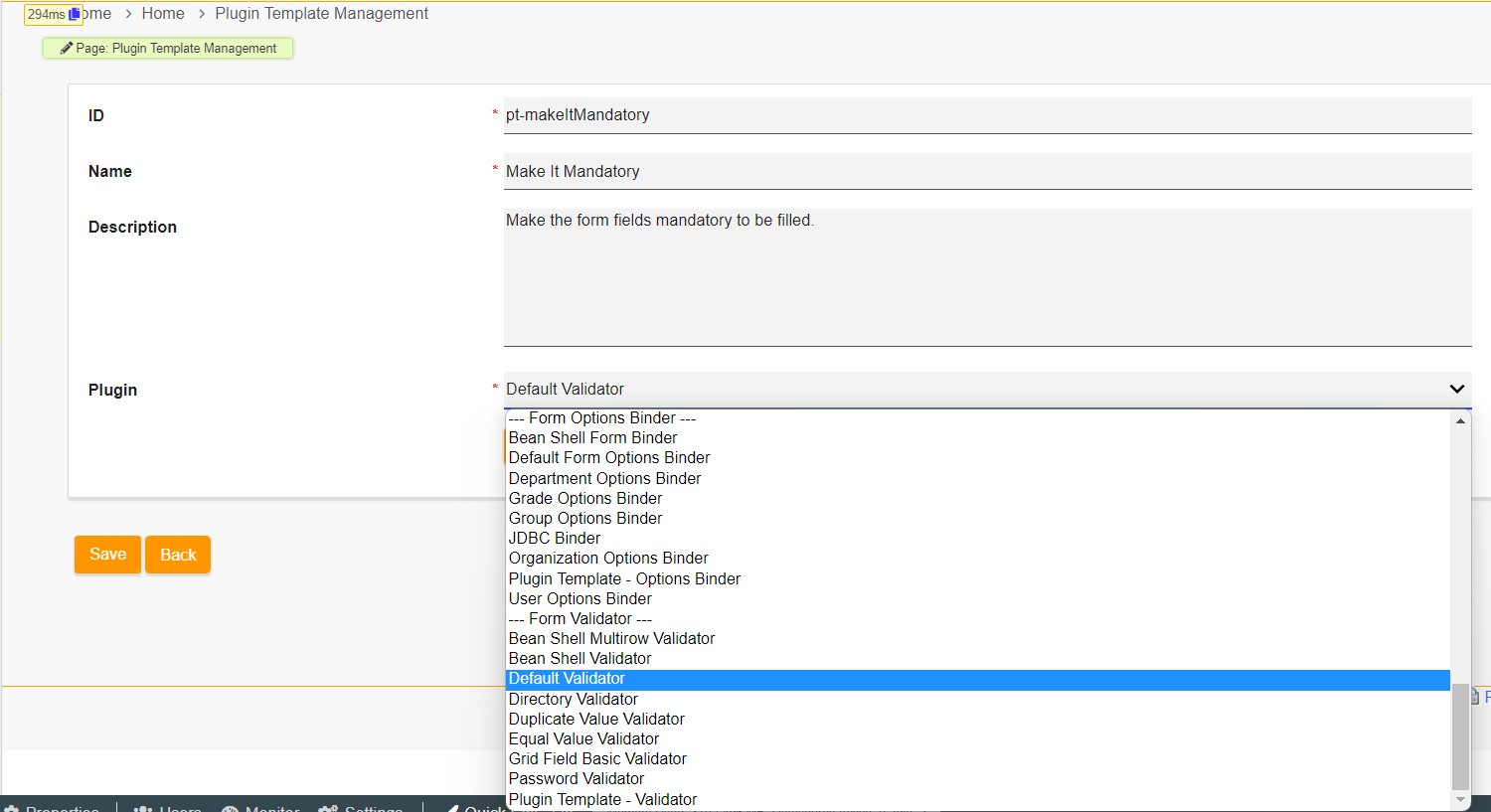Image resolution: width=1491 pixels, height=812 pixels.
Task: Select the highlighted Default Validator option
Action: pyautogui.click(x=978, y=679)
